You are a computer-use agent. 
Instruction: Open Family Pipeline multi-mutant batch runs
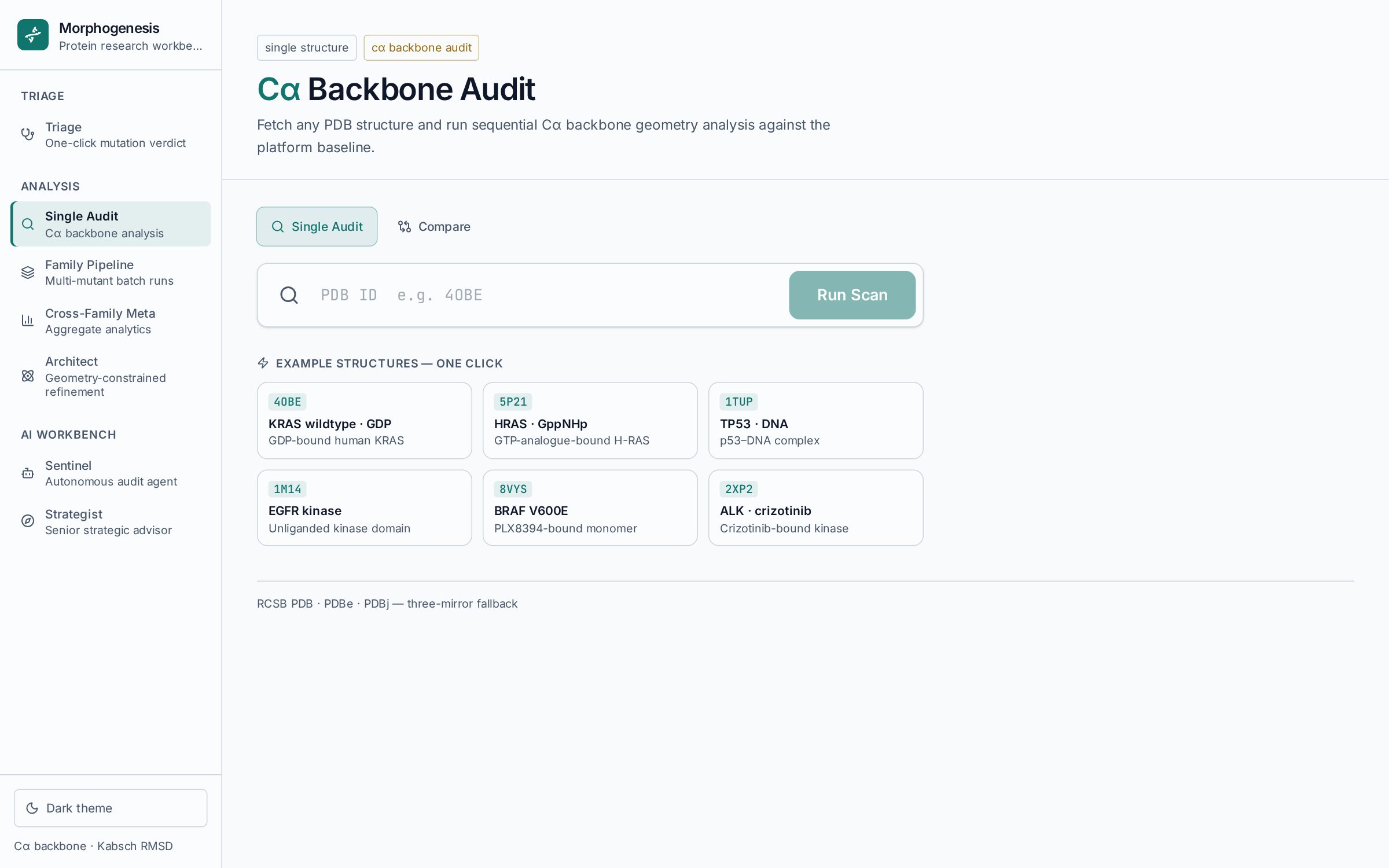111,273
